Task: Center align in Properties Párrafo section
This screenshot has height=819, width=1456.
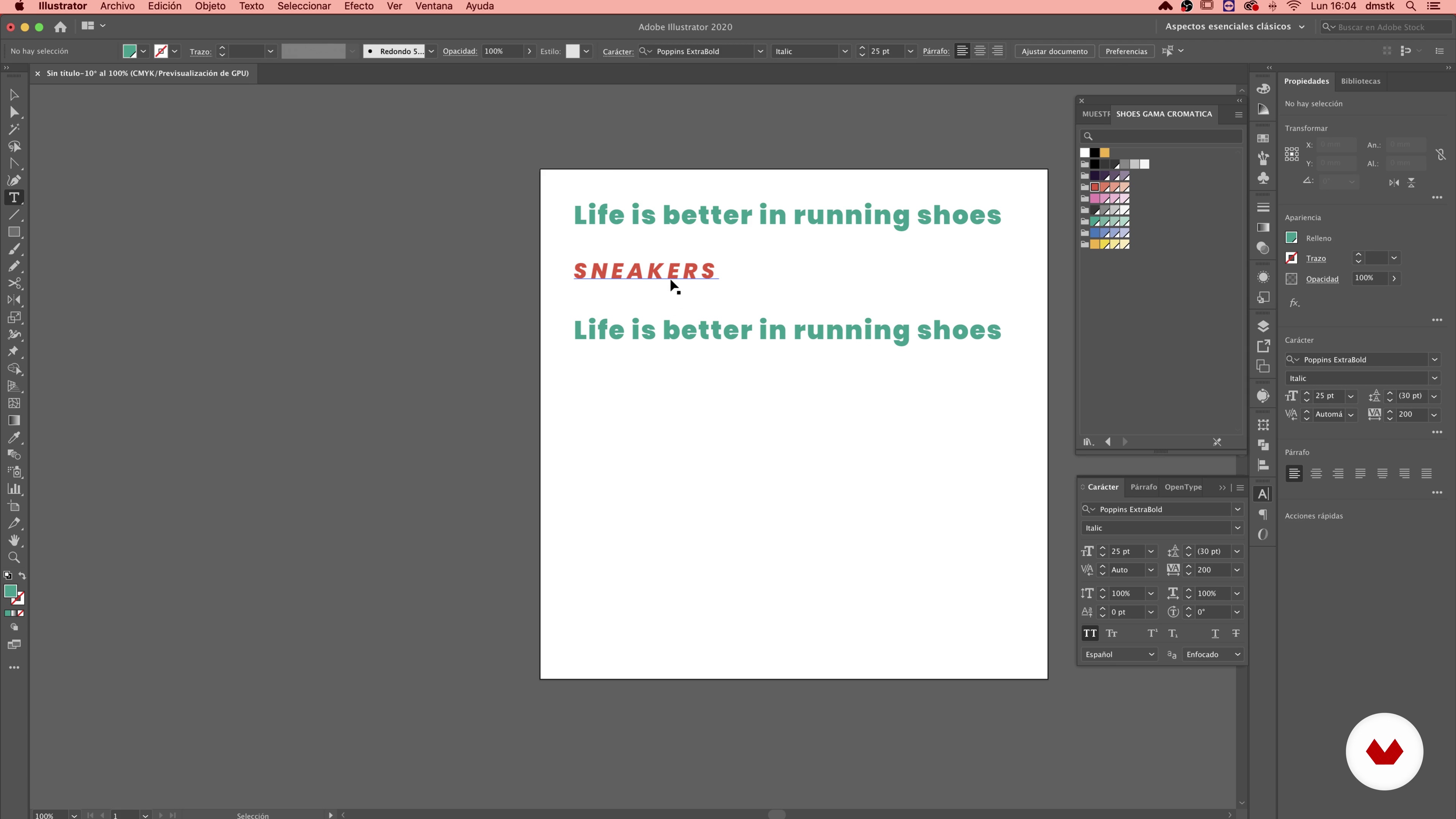Action: [x=1316, y=474]
